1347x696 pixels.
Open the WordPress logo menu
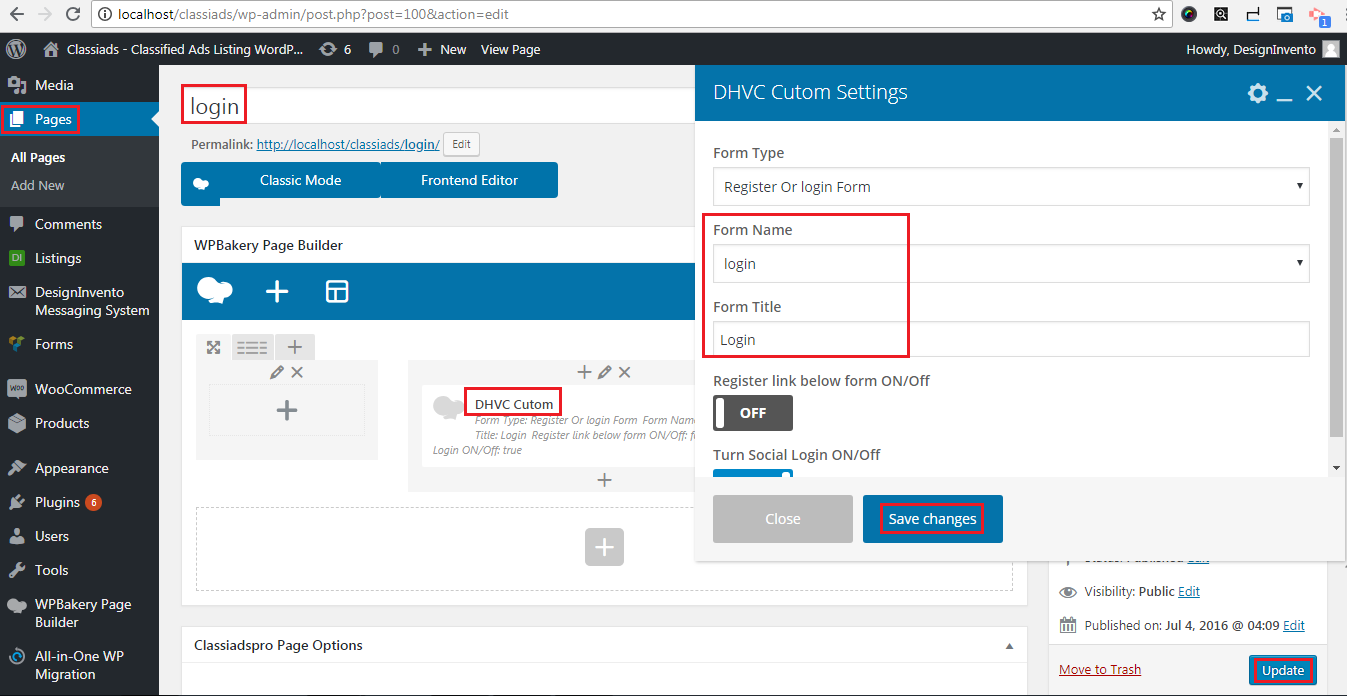pyautogui.click(x=16, y=49)
